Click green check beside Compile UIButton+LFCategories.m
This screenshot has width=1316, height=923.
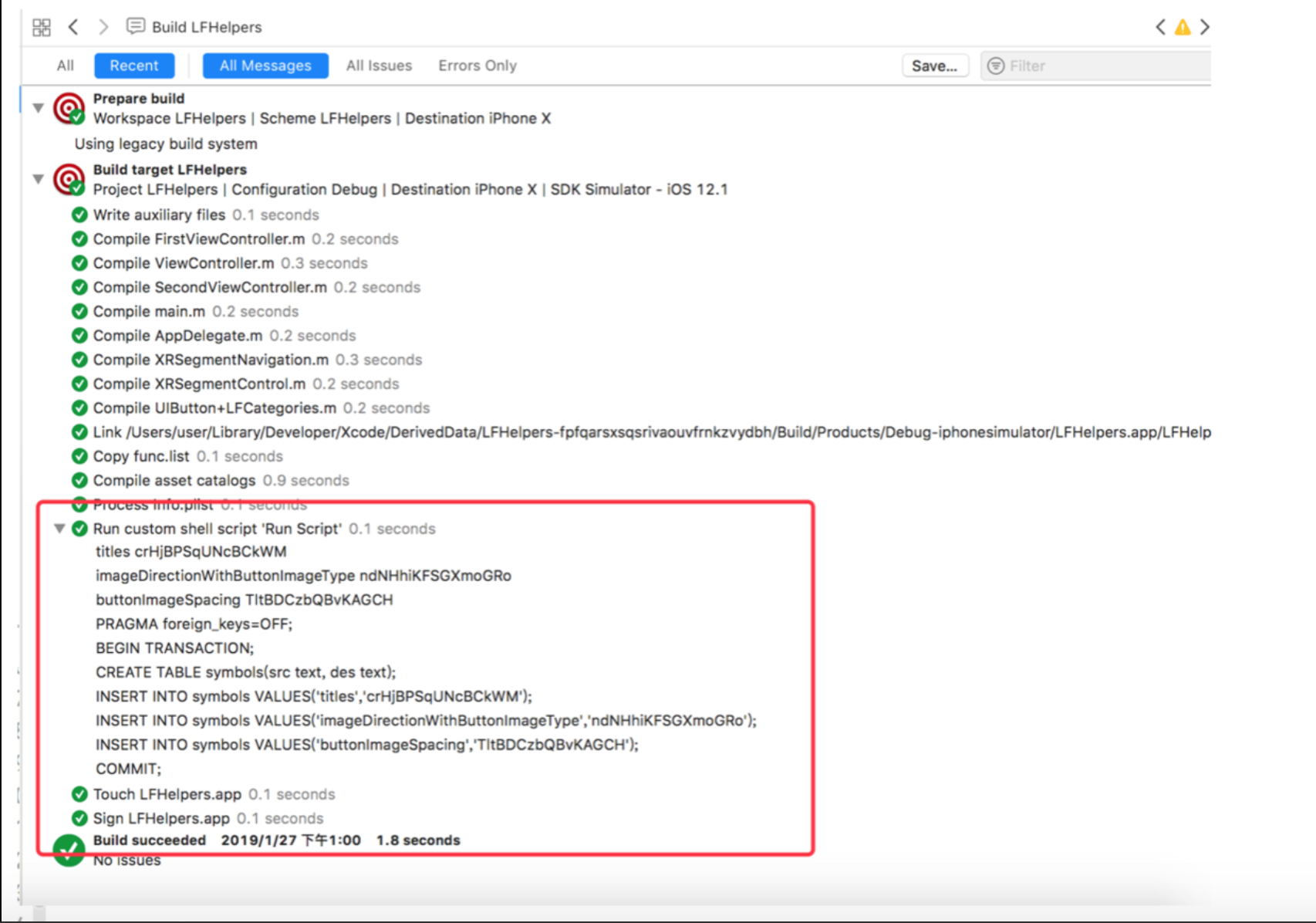[79, 407]
